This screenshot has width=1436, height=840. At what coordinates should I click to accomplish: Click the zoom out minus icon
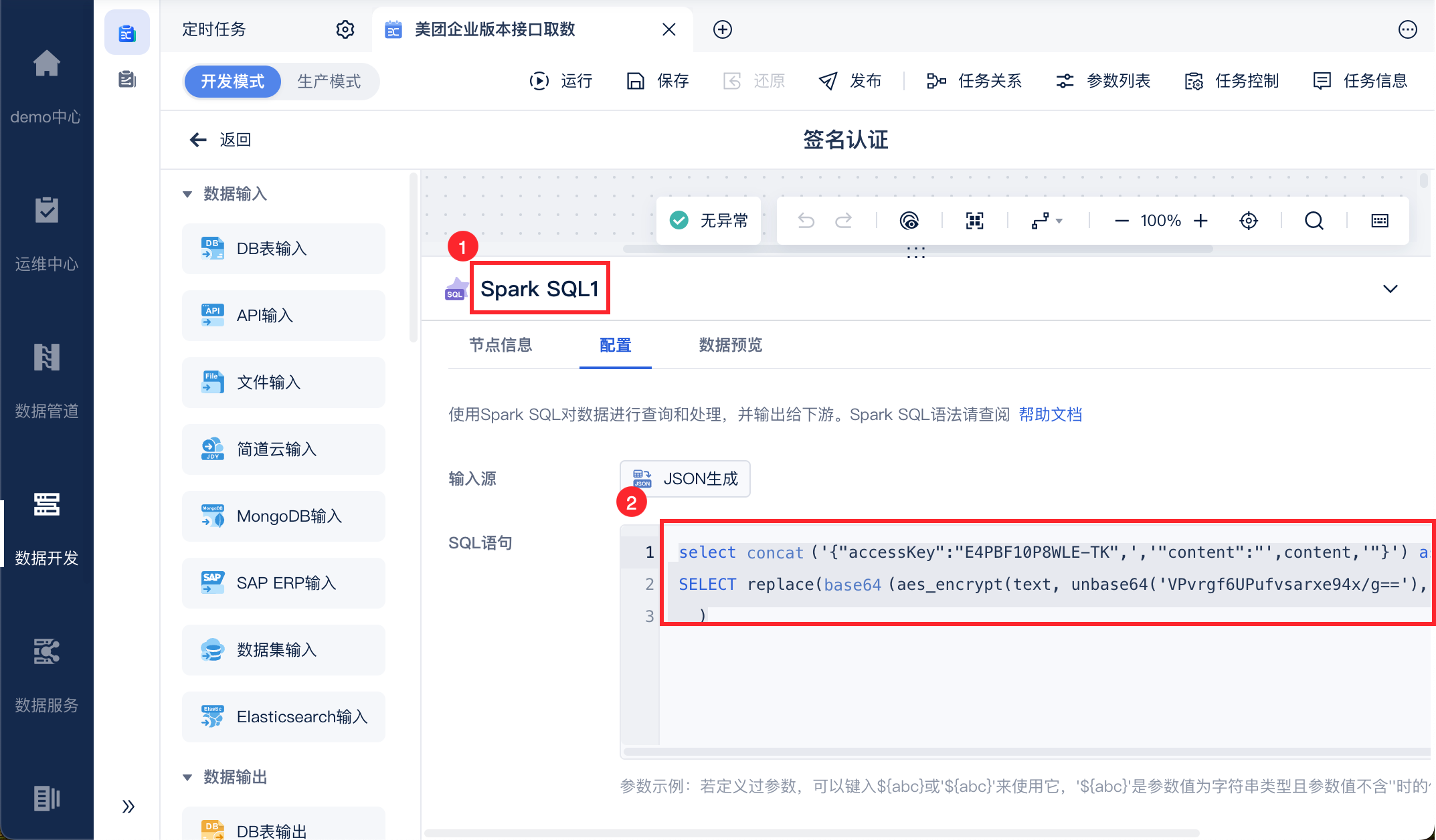pos(1121,221)
